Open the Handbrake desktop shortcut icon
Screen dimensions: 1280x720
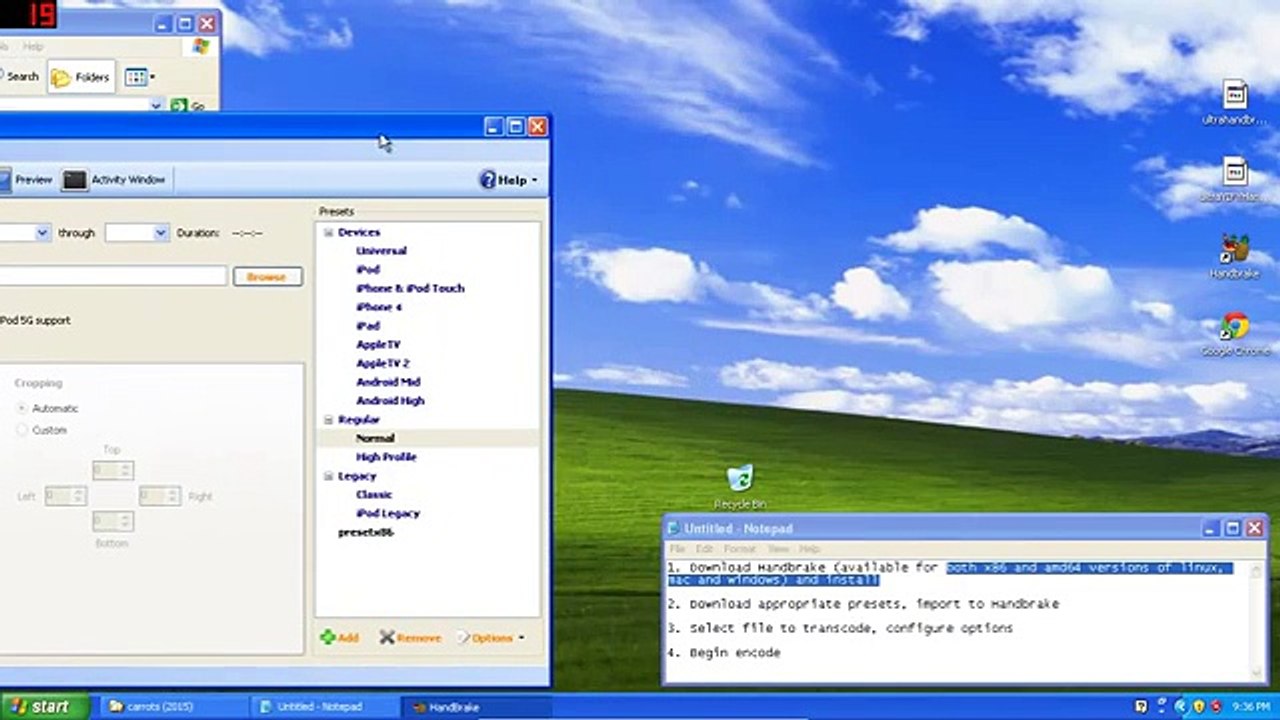(1235, 257)
